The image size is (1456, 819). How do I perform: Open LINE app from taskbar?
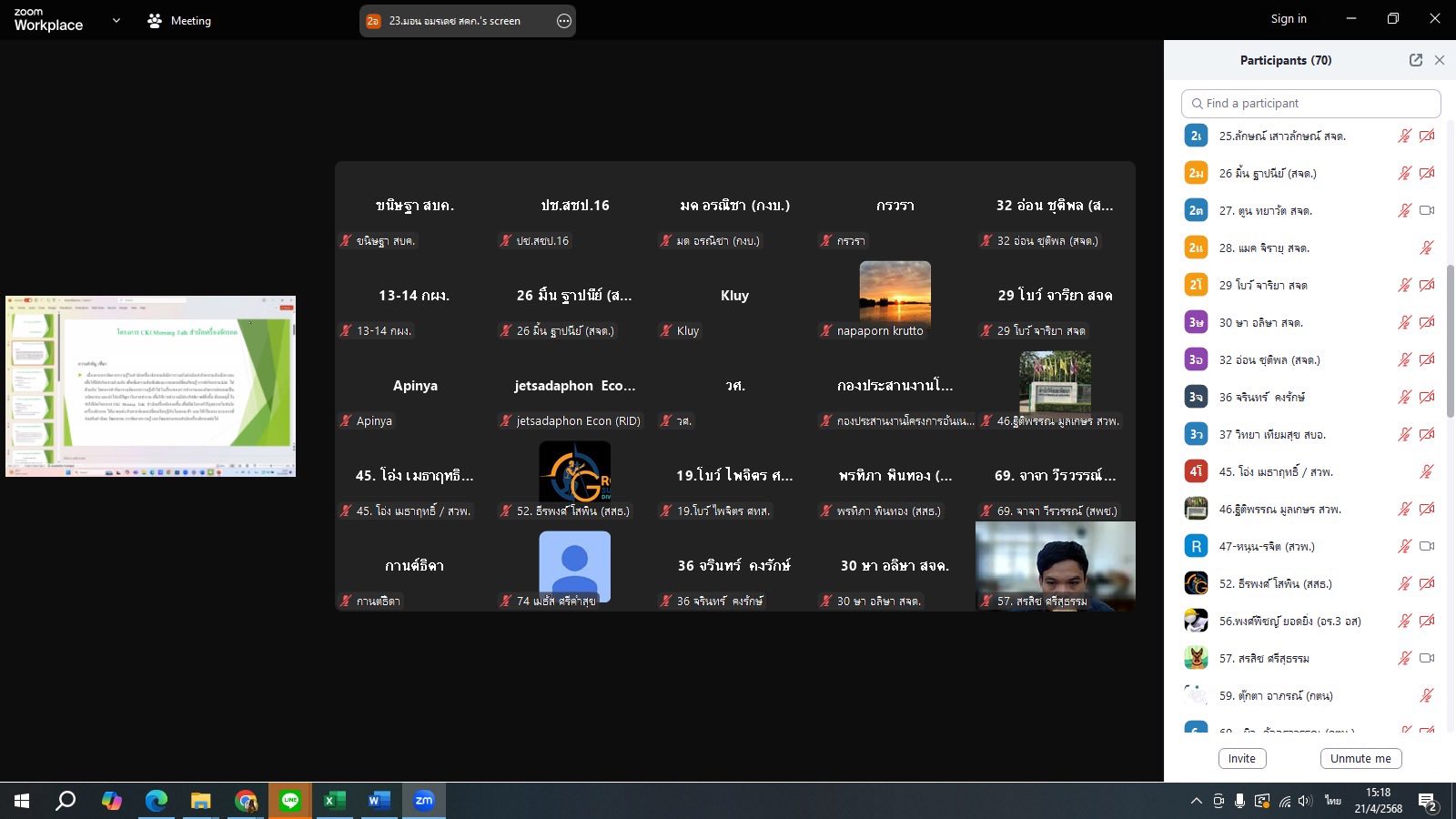(290, 801)
